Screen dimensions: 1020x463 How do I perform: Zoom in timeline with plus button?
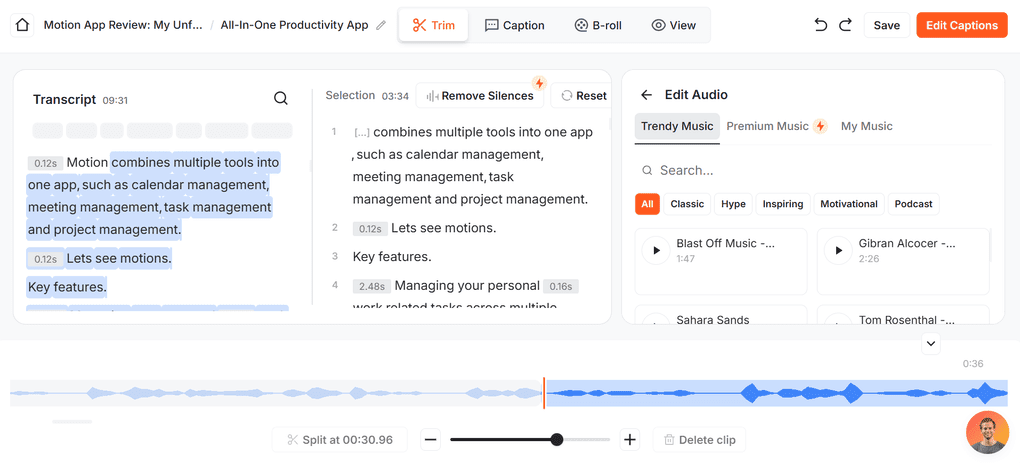(x=630, y=440)
